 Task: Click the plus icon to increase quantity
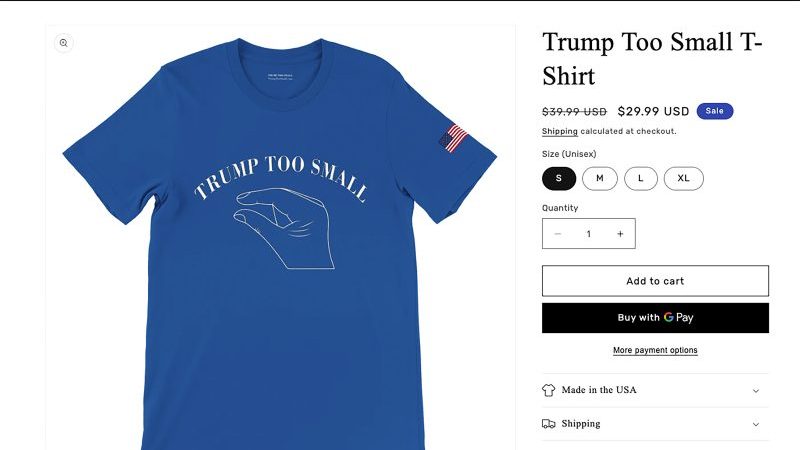[620, 234]
